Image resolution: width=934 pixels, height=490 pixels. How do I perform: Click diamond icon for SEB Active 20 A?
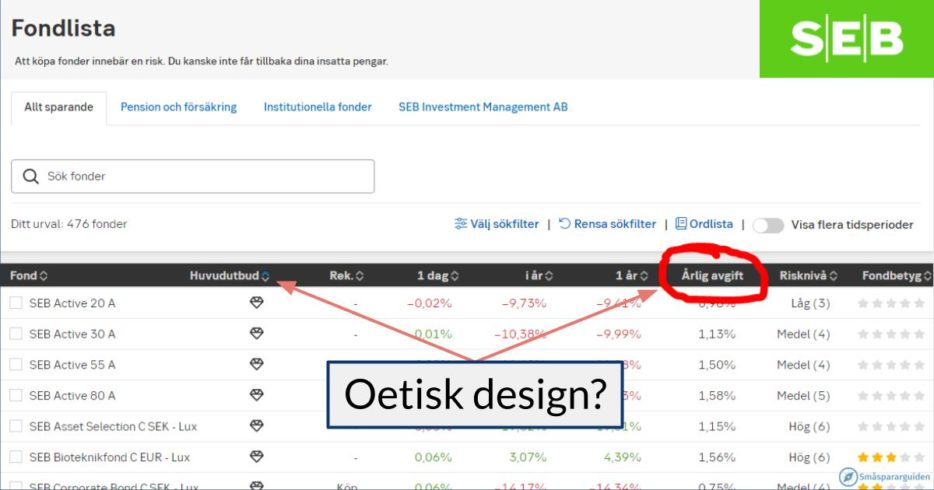coord(257,302)
